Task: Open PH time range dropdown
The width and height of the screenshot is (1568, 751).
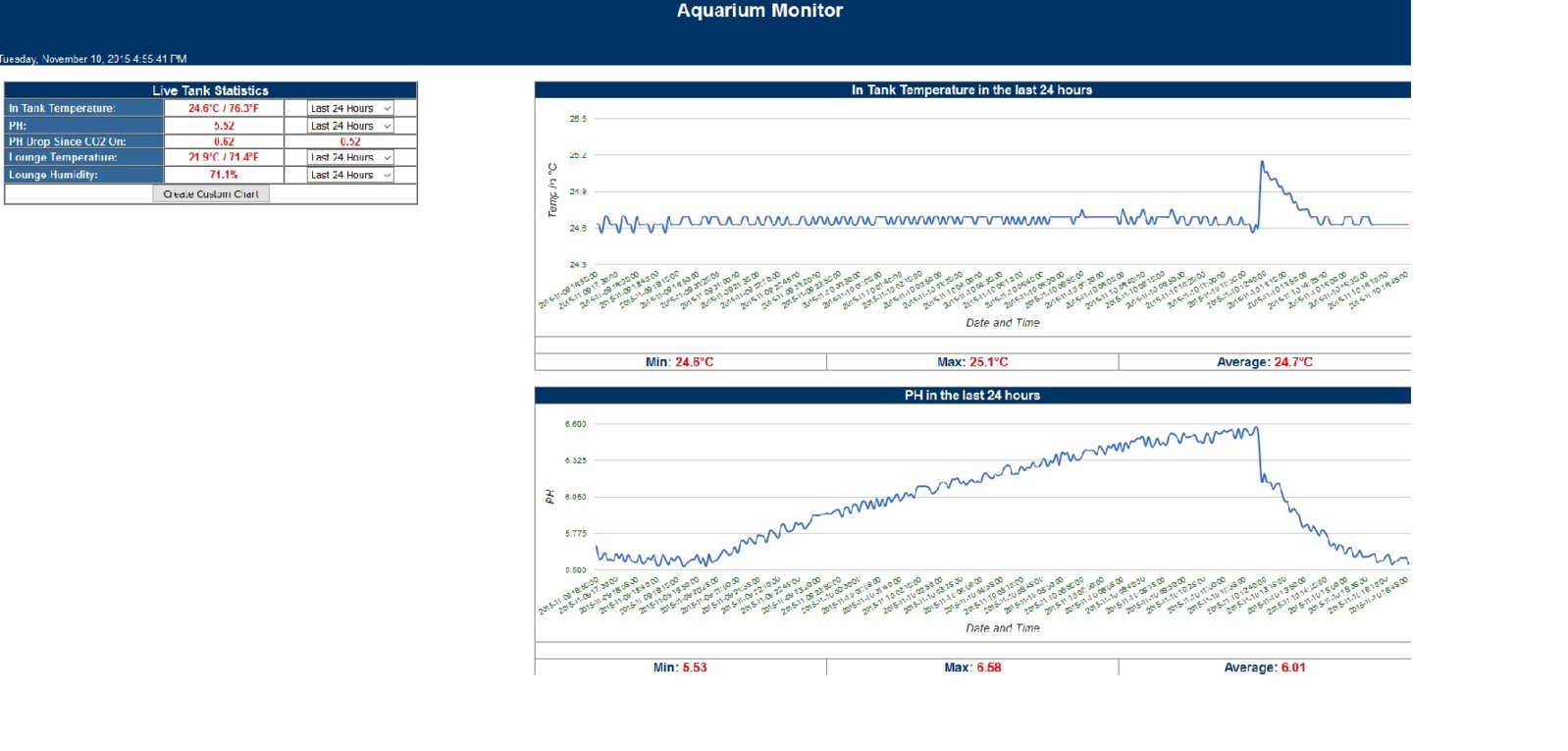Action: (350, 126)
